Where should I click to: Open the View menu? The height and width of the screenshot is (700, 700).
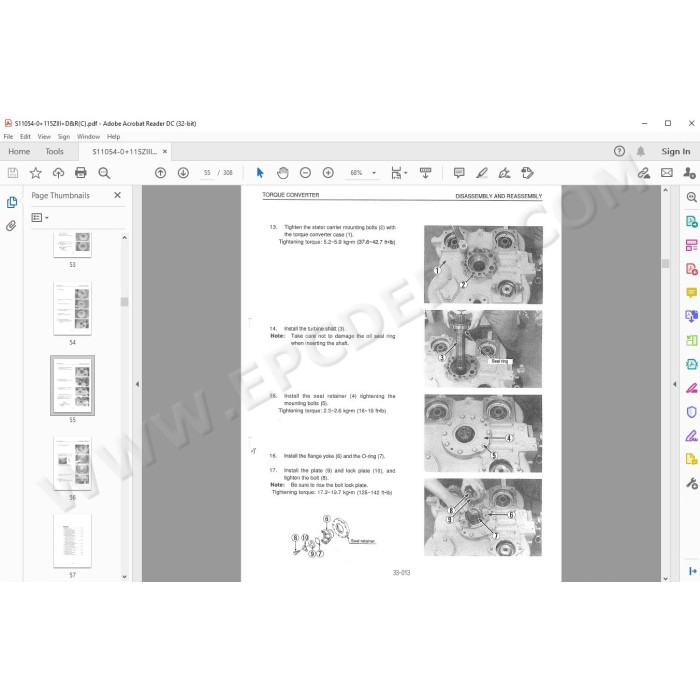point(44,137)
